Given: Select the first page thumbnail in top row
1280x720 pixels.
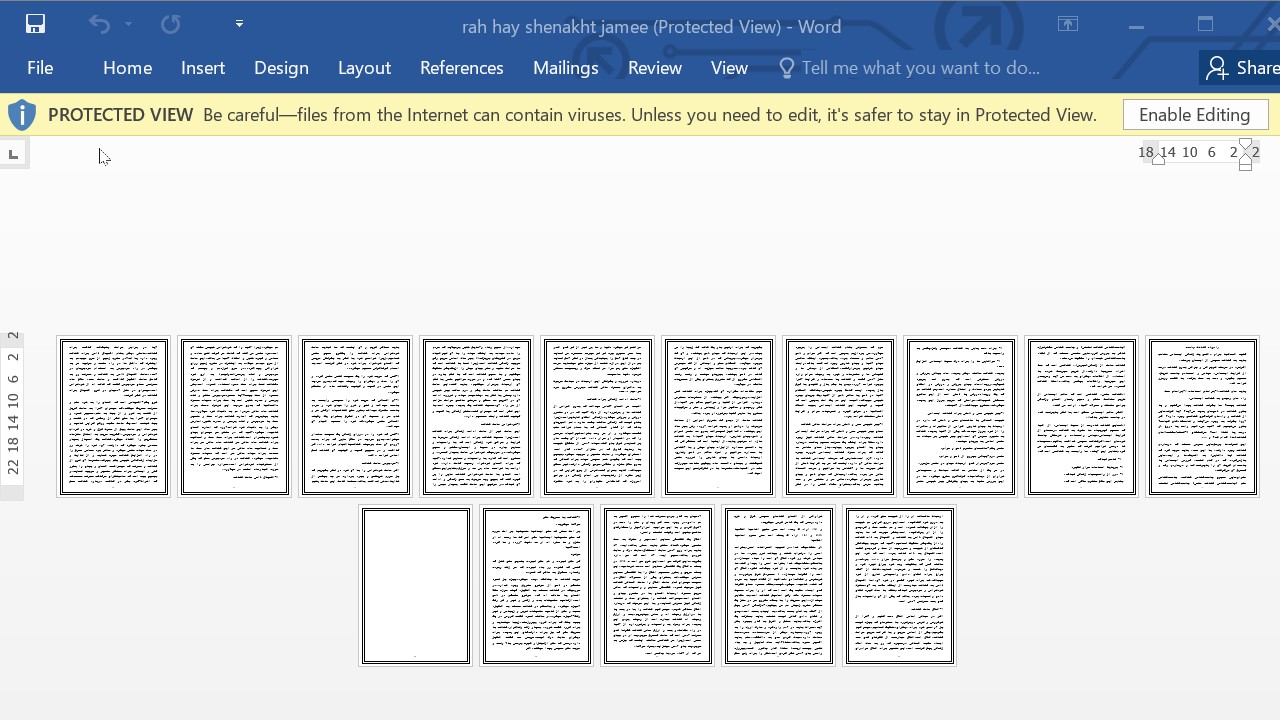Looking at the screenshot, I should 114,417.
